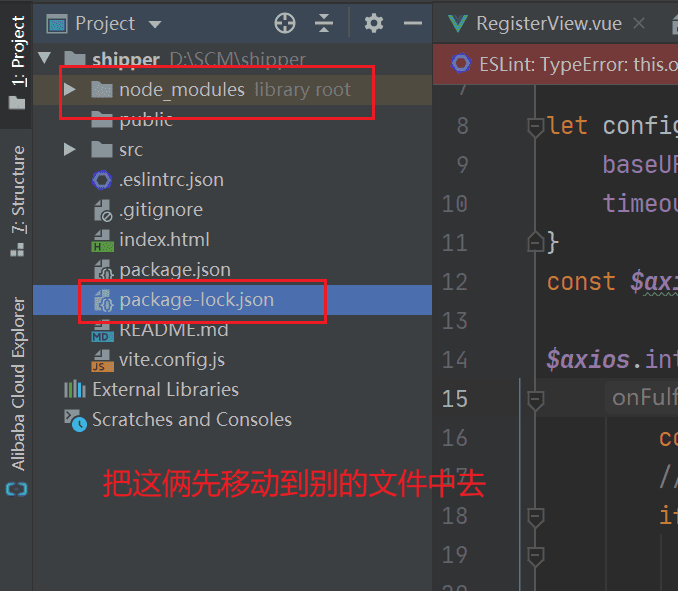Select vite.config.js file
The width and height of the screenshot is (678, 591).
pyautogui.click(x=171, y=359)
